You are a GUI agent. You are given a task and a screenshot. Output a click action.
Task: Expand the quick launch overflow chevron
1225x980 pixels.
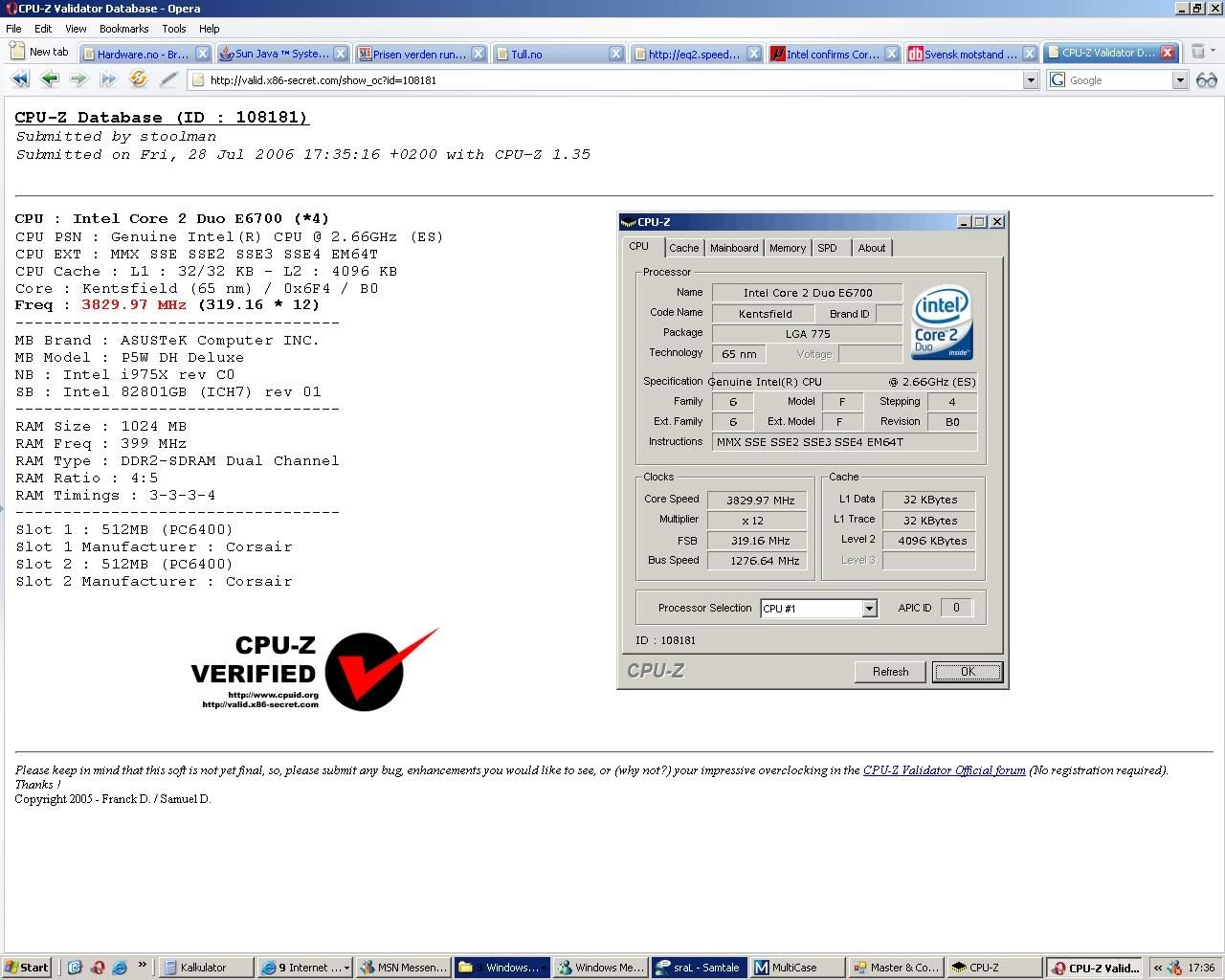tap(143, 966)
